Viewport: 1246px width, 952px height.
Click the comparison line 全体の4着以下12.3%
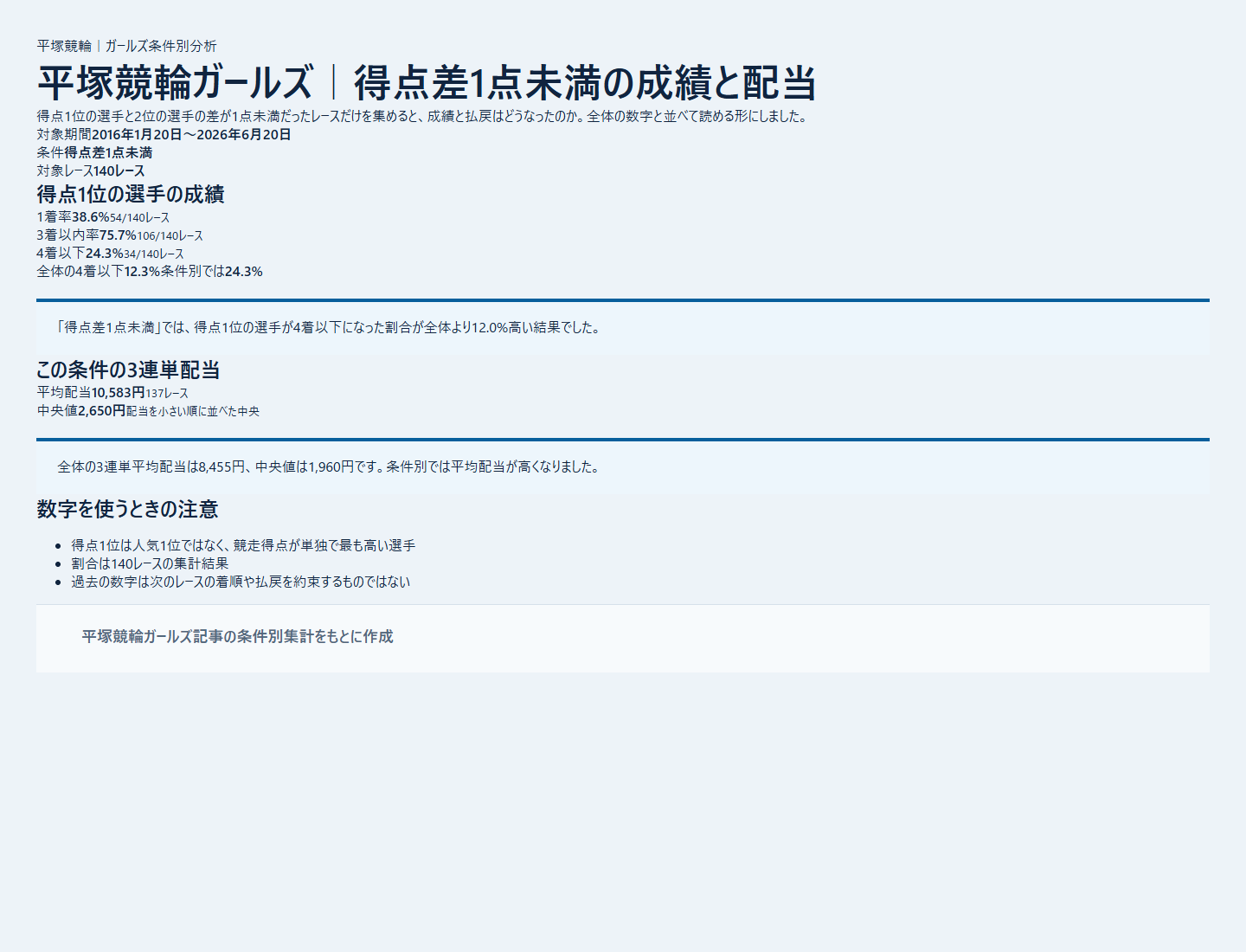(x=150, y=272)
